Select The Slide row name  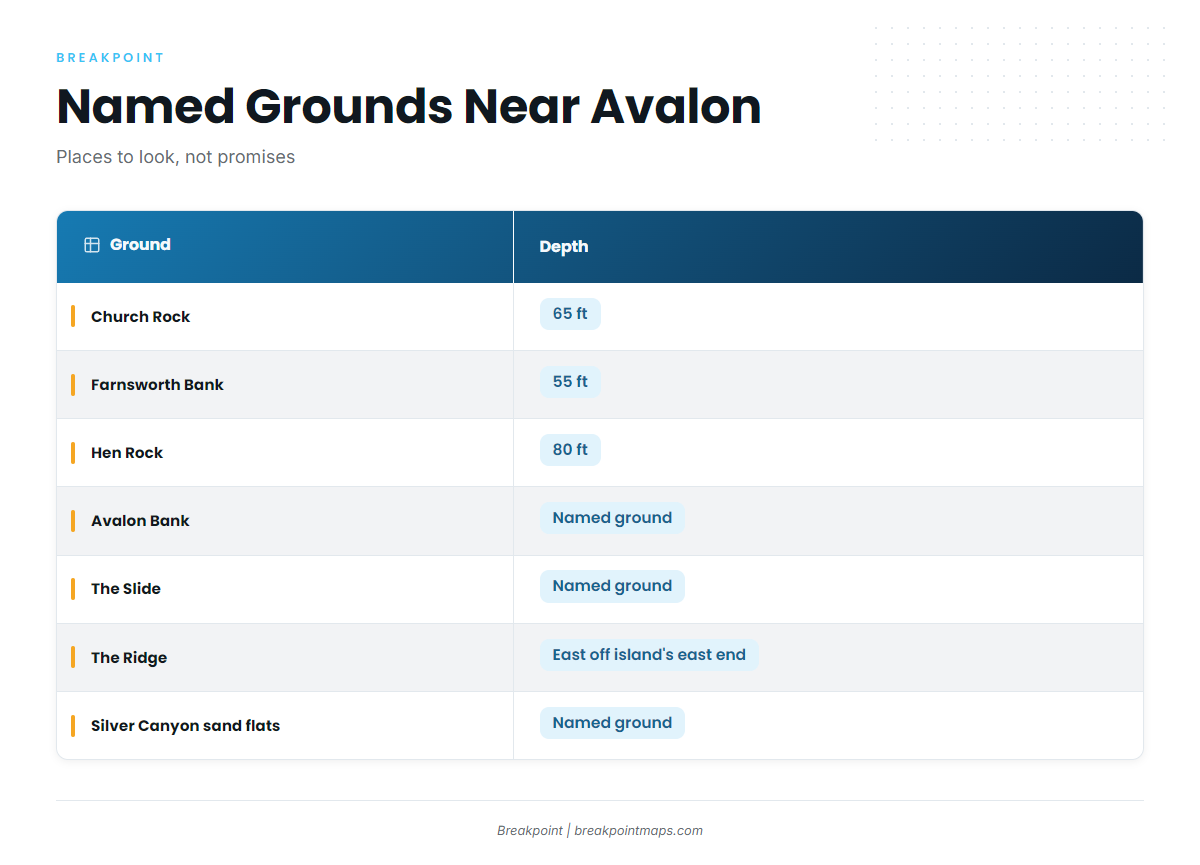(126, 589)
